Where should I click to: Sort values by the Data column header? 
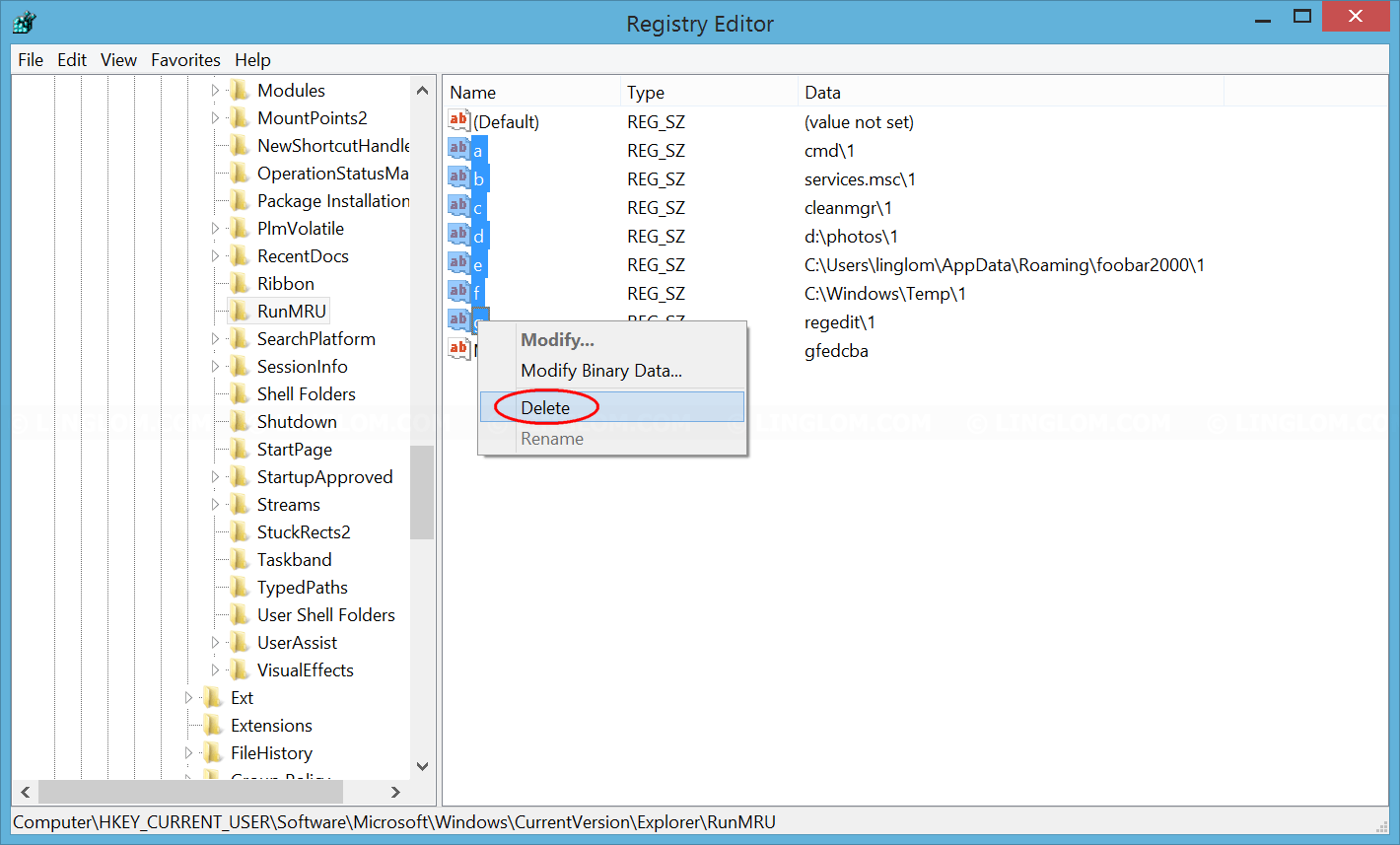(1011, 92)
